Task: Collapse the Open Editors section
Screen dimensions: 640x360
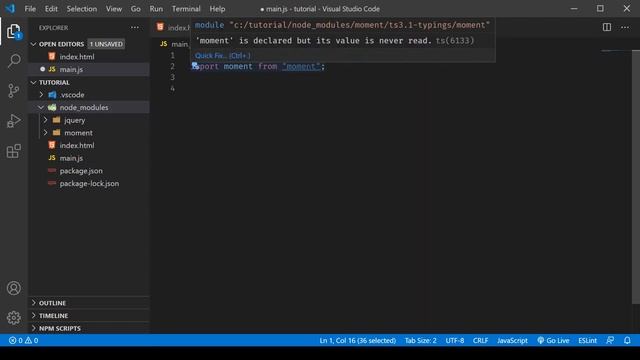Action: coord(33,44)
